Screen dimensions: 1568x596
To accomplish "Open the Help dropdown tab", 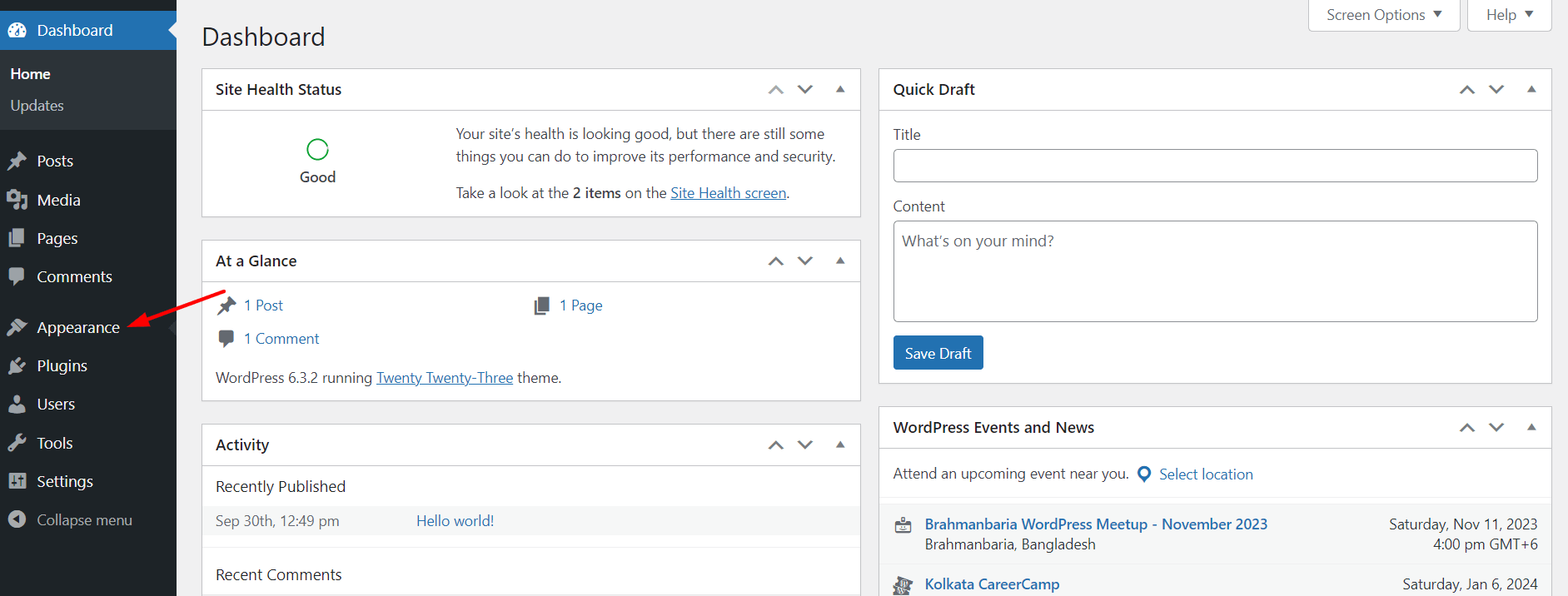I will pyautogui.click(x=1509, y=15).
